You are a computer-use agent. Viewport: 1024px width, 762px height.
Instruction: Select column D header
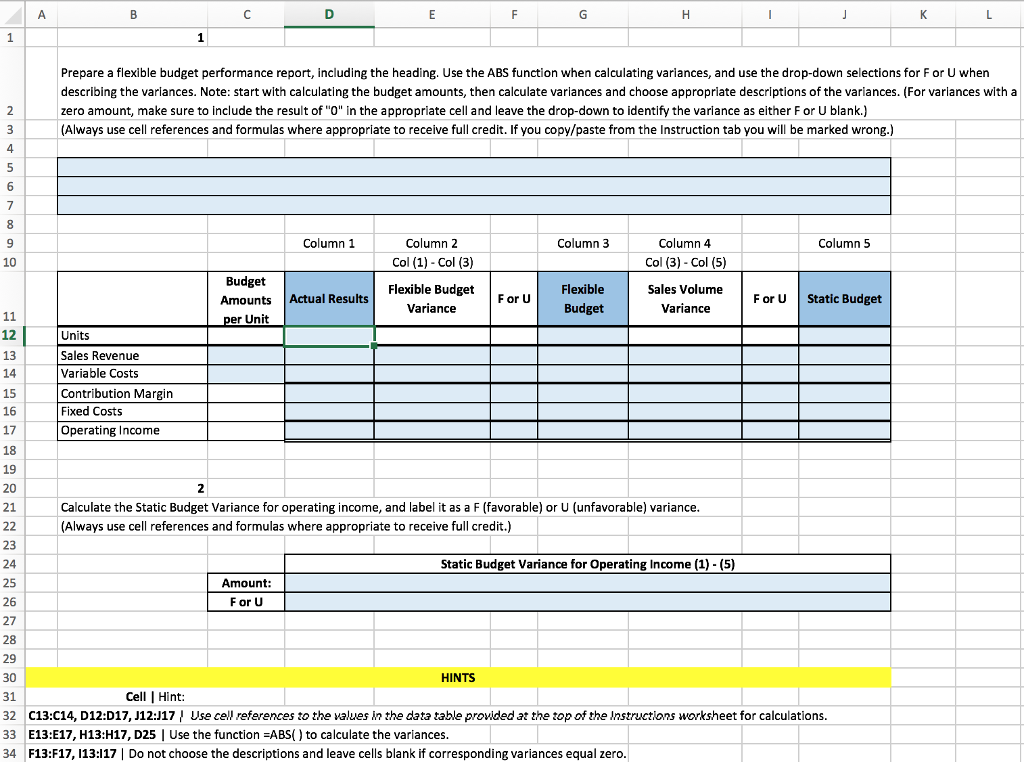(x=329, y=14)
